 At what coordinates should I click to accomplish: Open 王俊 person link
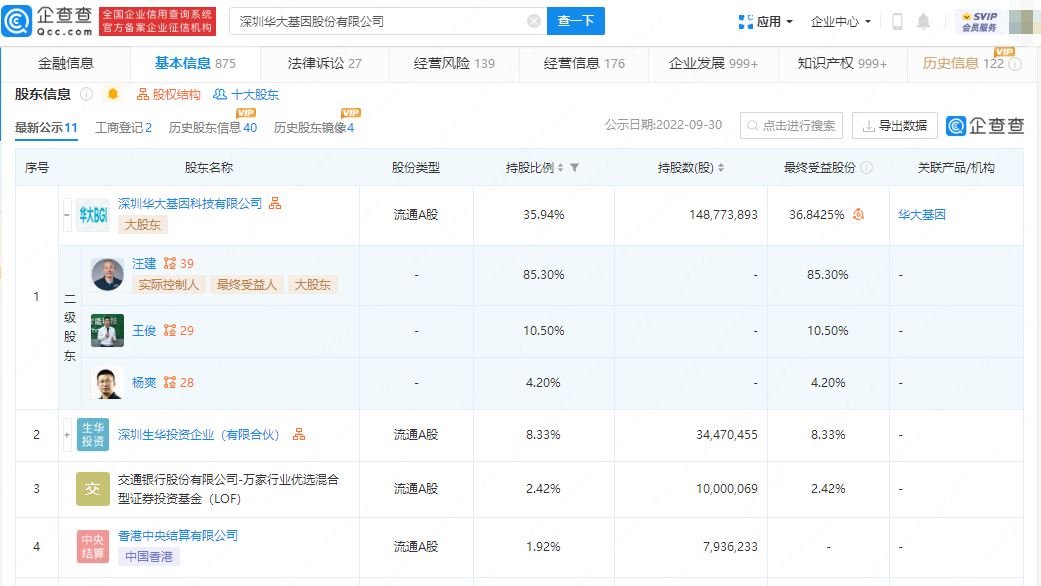144,330
